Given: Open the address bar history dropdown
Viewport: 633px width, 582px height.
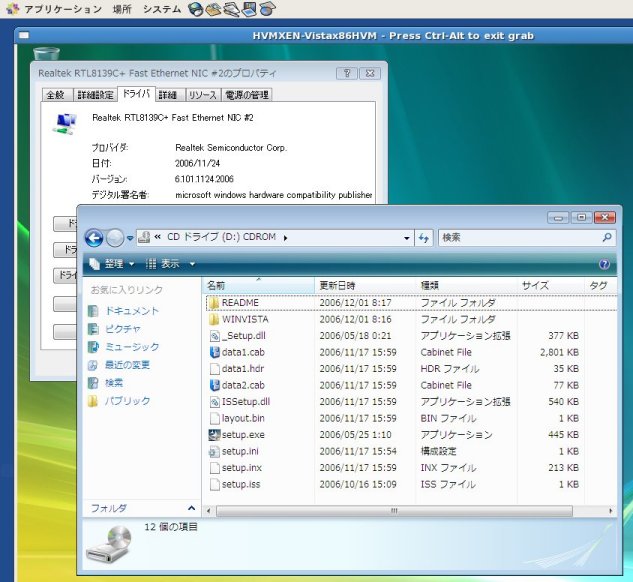Looking at the screenshot, I should click(407, 238).
